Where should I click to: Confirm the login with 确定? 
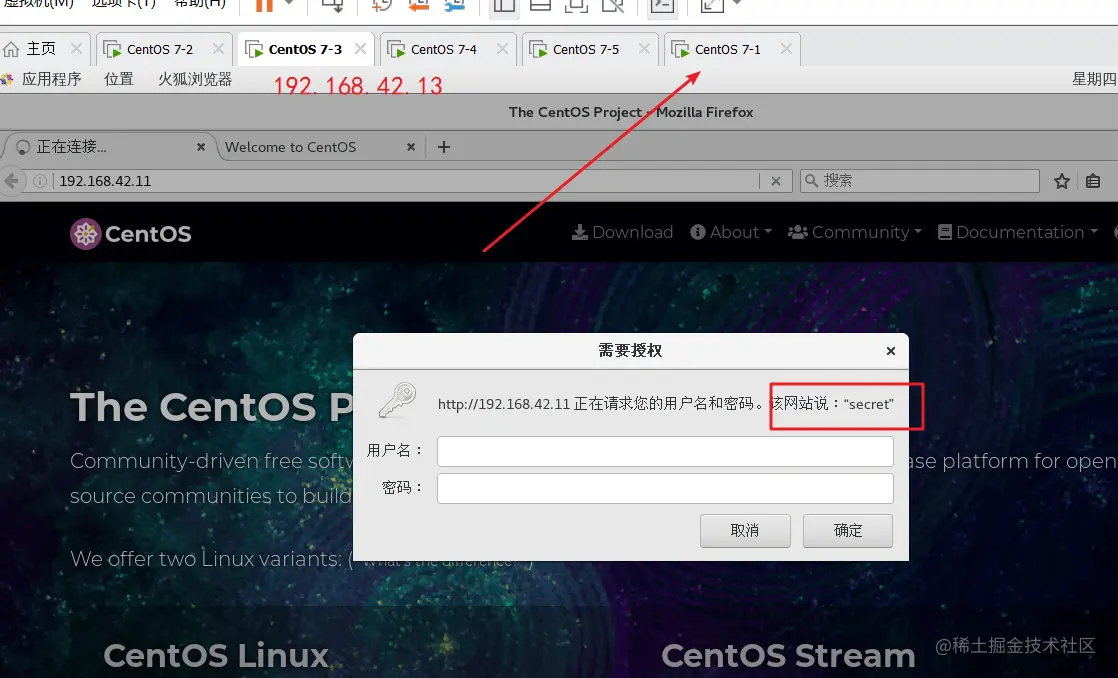tap(848, 530)
